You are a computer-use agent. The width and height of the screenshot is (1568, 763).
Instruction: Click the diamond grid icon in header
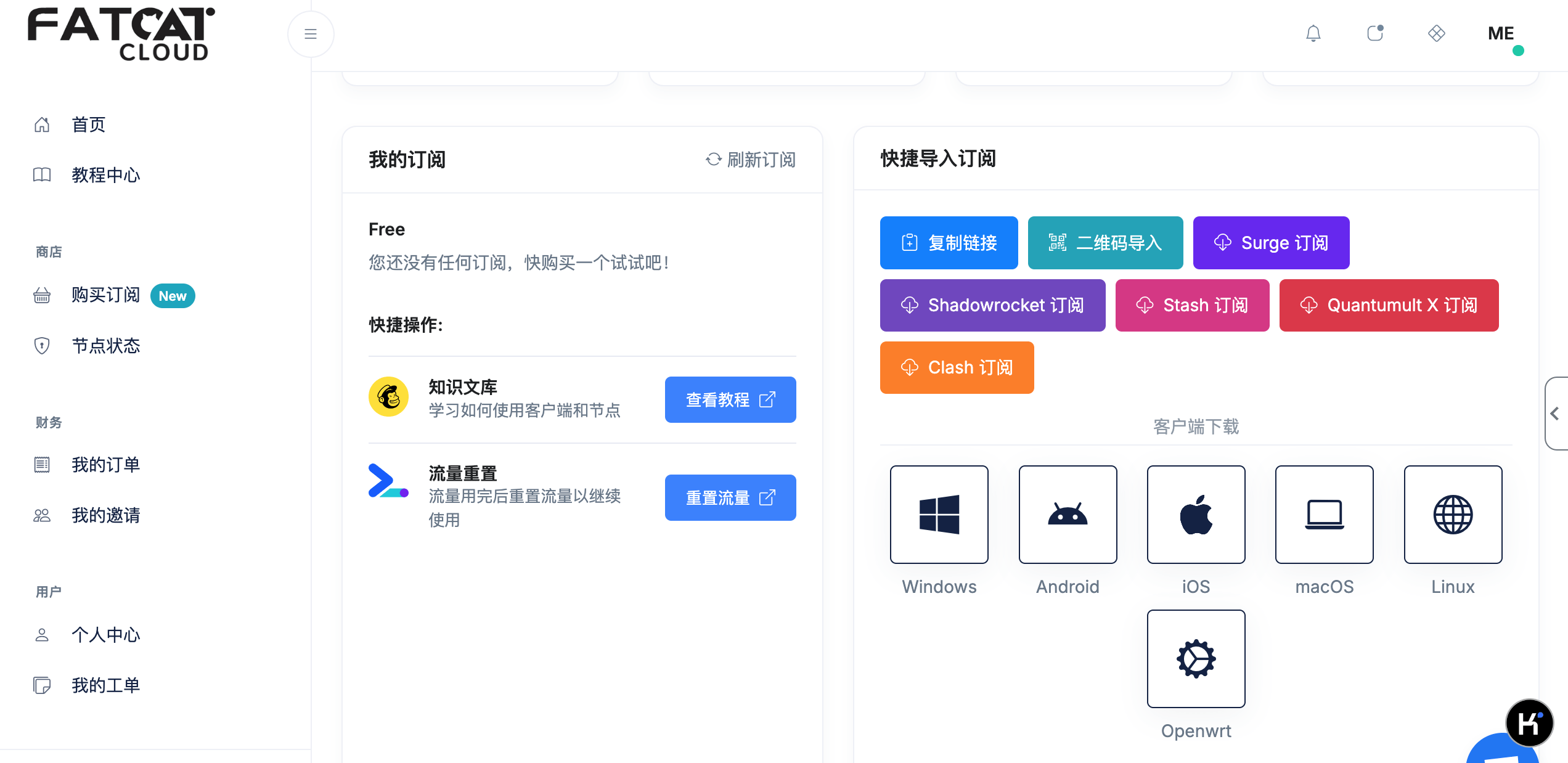1437,33
